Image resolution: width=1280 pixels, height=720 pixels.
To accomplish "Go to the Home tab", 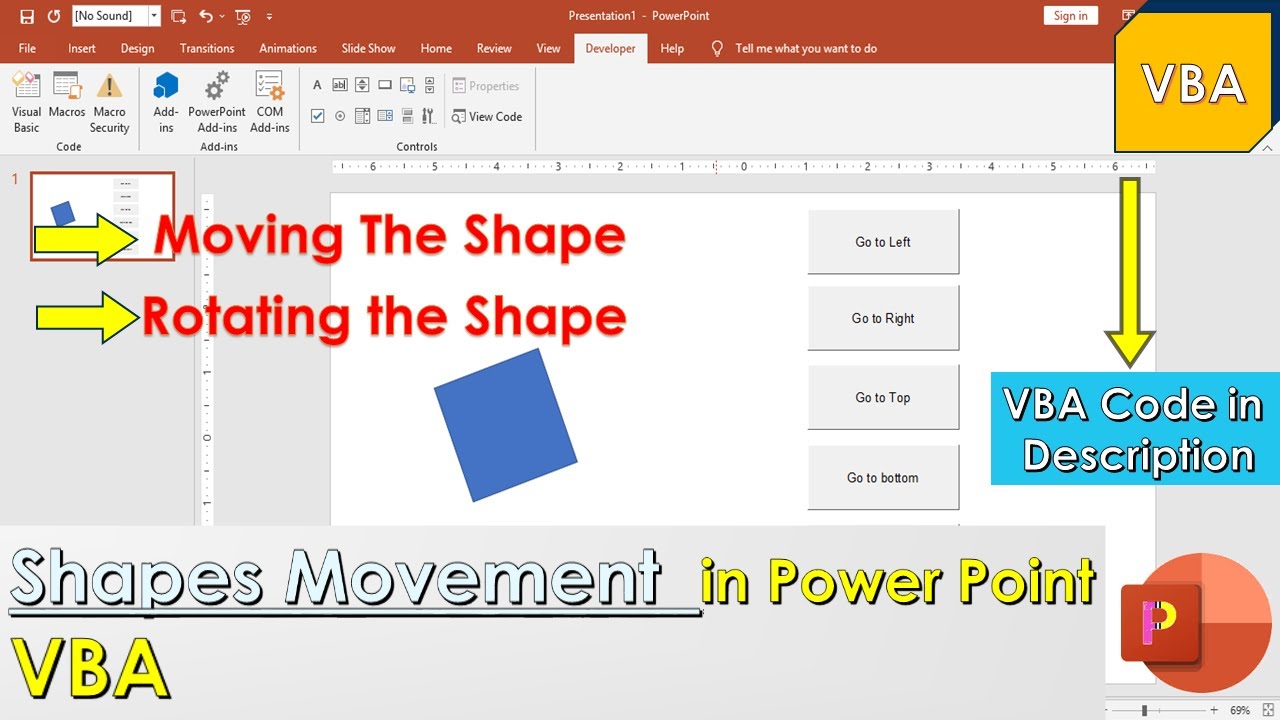I will point(436,48).
